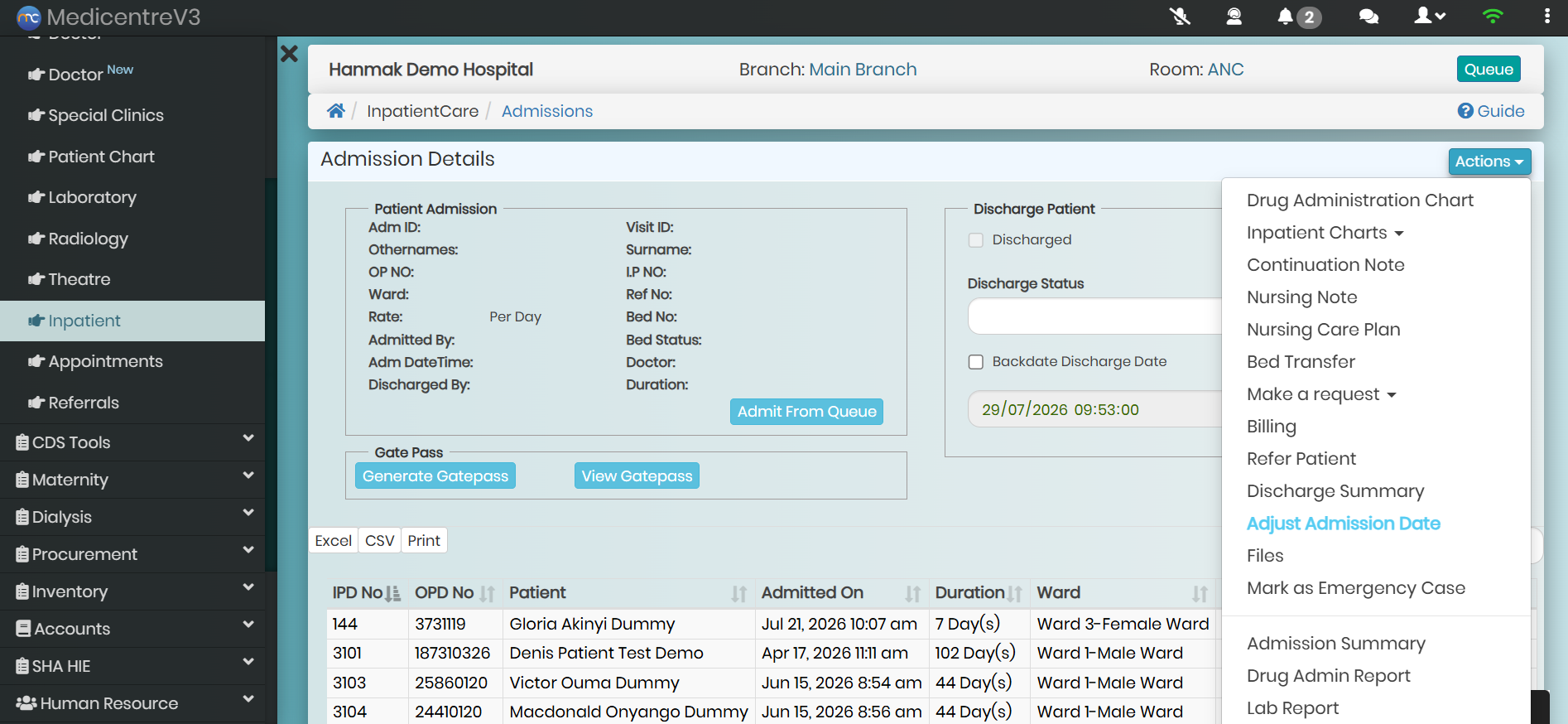Click the Patient Chart hand icon

click(36, 157)
